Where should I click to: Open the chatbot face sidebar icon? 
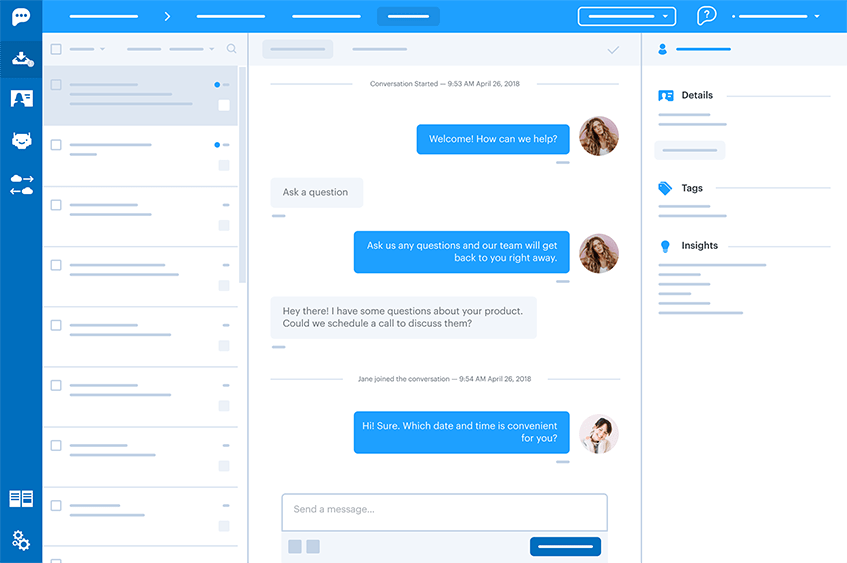pos(22,140)
